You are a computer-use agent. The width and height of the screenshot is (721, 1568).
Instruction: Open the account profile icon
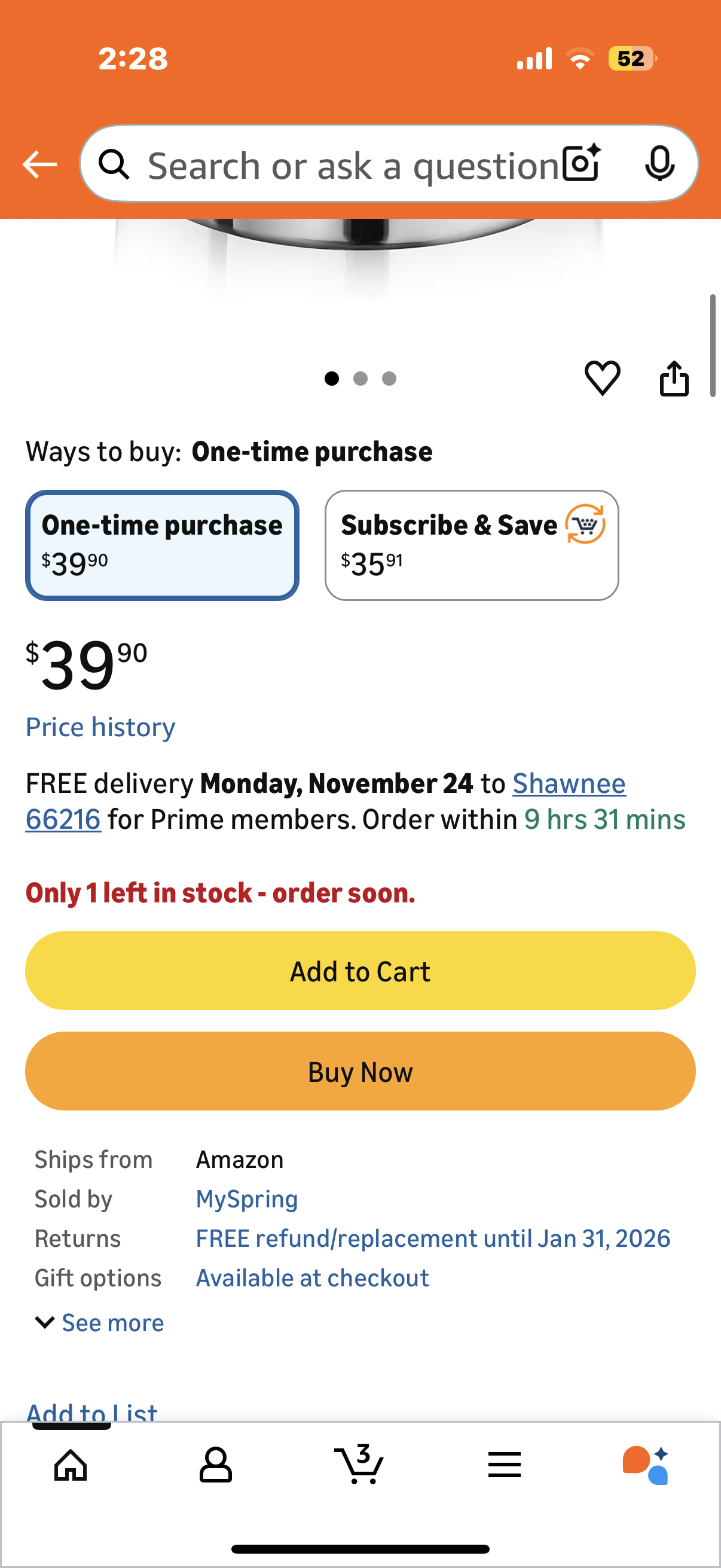tap(215, 1464)
